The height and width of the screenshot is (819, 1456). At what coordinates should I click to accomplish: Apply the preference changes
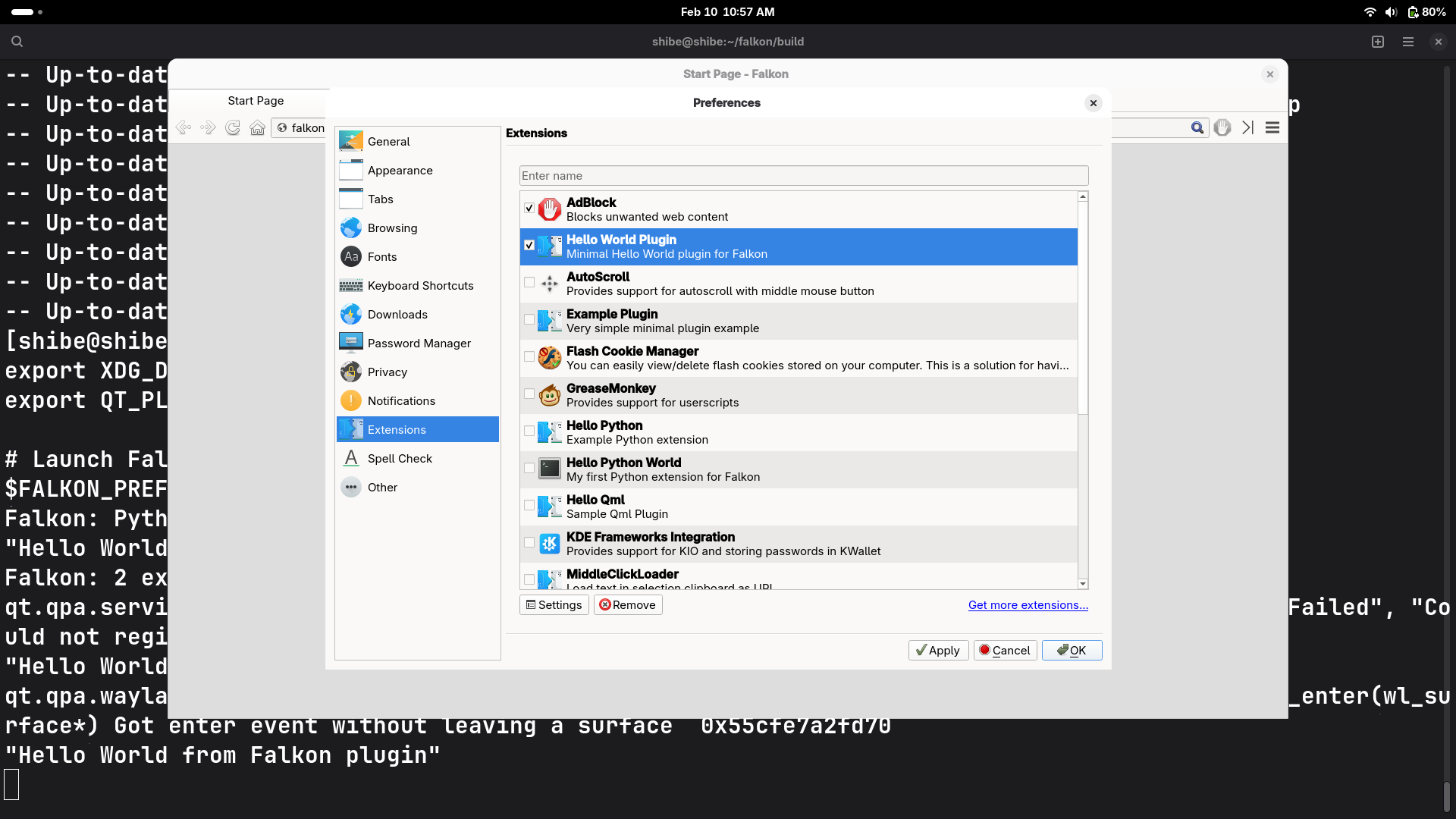point(937,650)
